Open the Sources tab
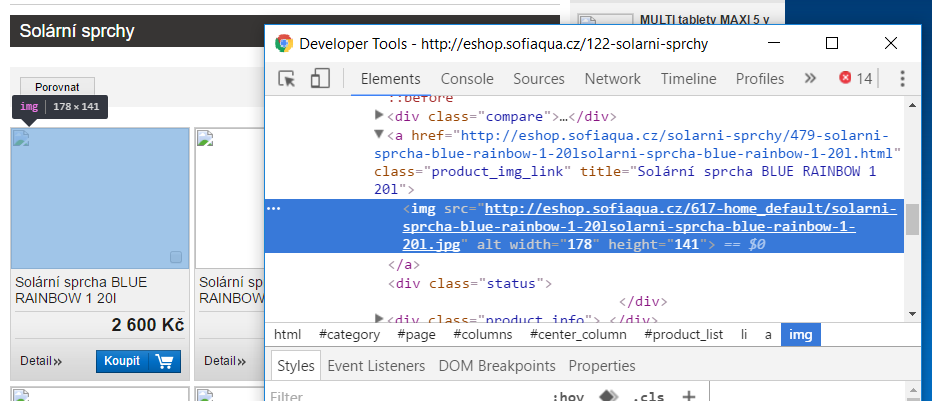The width and height of the screenshot is (932, 401). pos(539,79)
